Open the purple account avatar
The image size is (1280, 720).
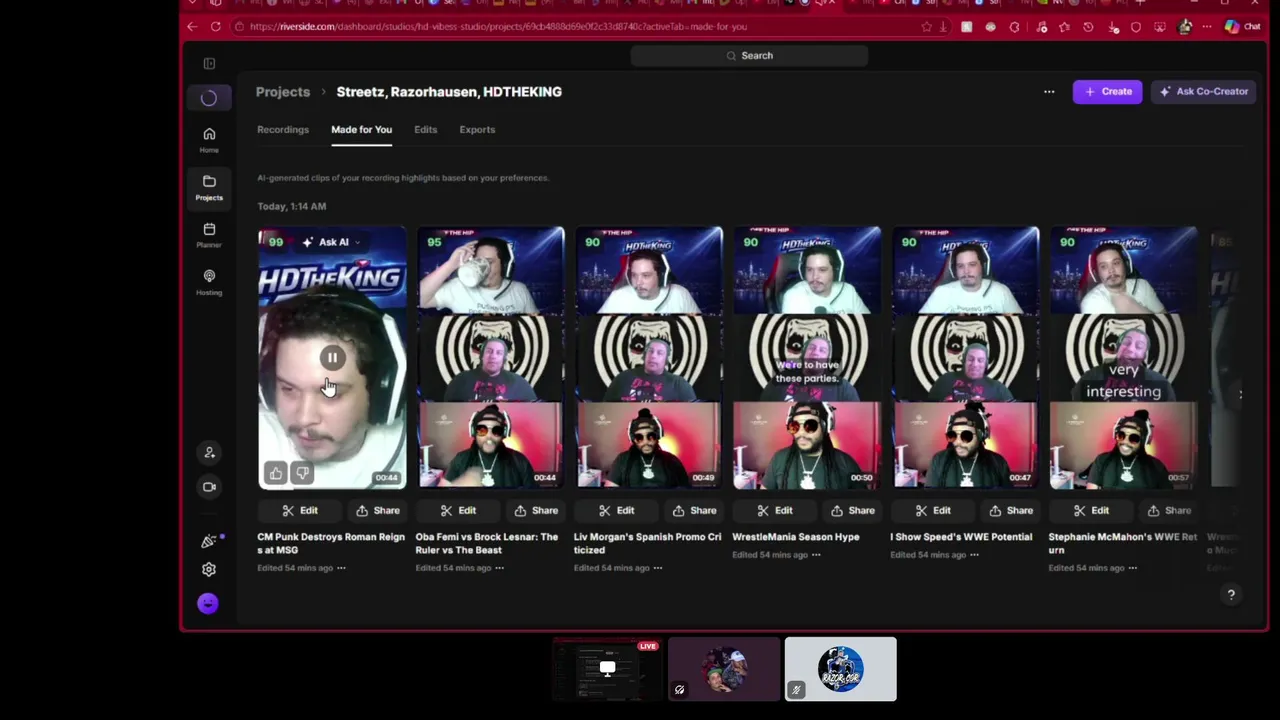coord(208,603)
